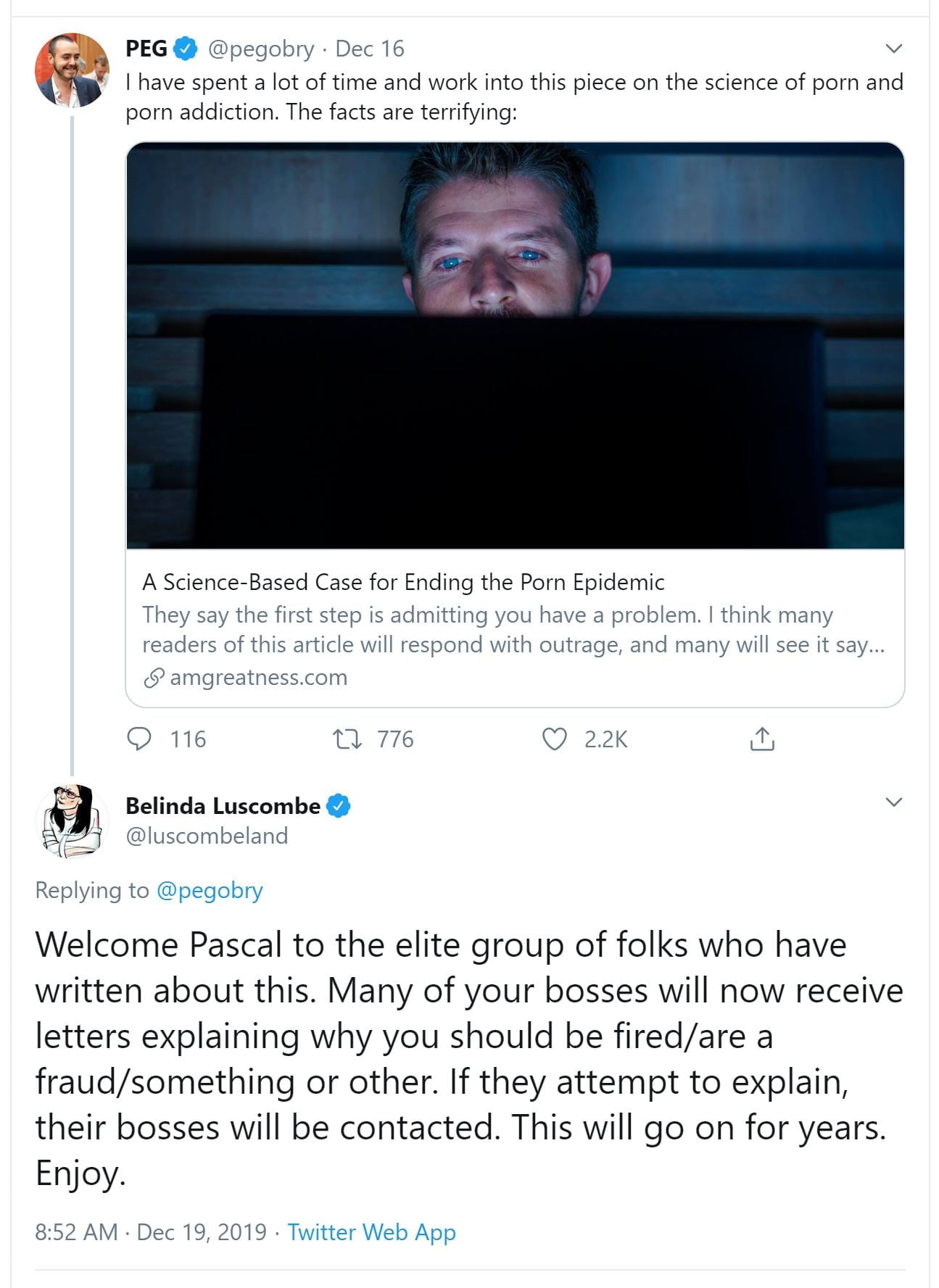Click the 8:52 AM · Dec 19, 2019 timestamp
This screenshot has width=939, height=1288.
pos(151,1232)
